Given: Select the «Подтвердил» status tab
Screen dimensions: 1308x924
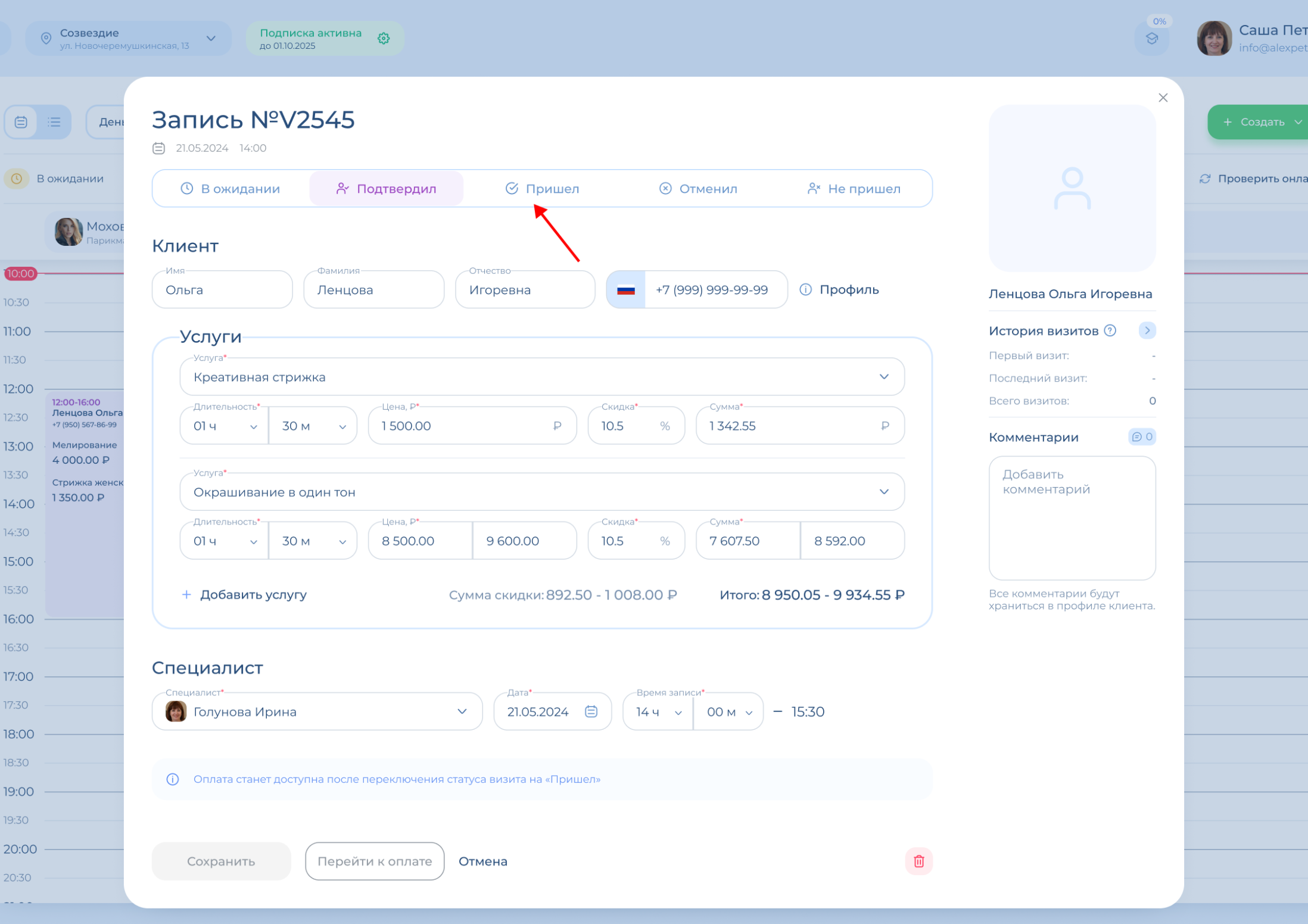Looking at the screenshot, I should (386, 189).
